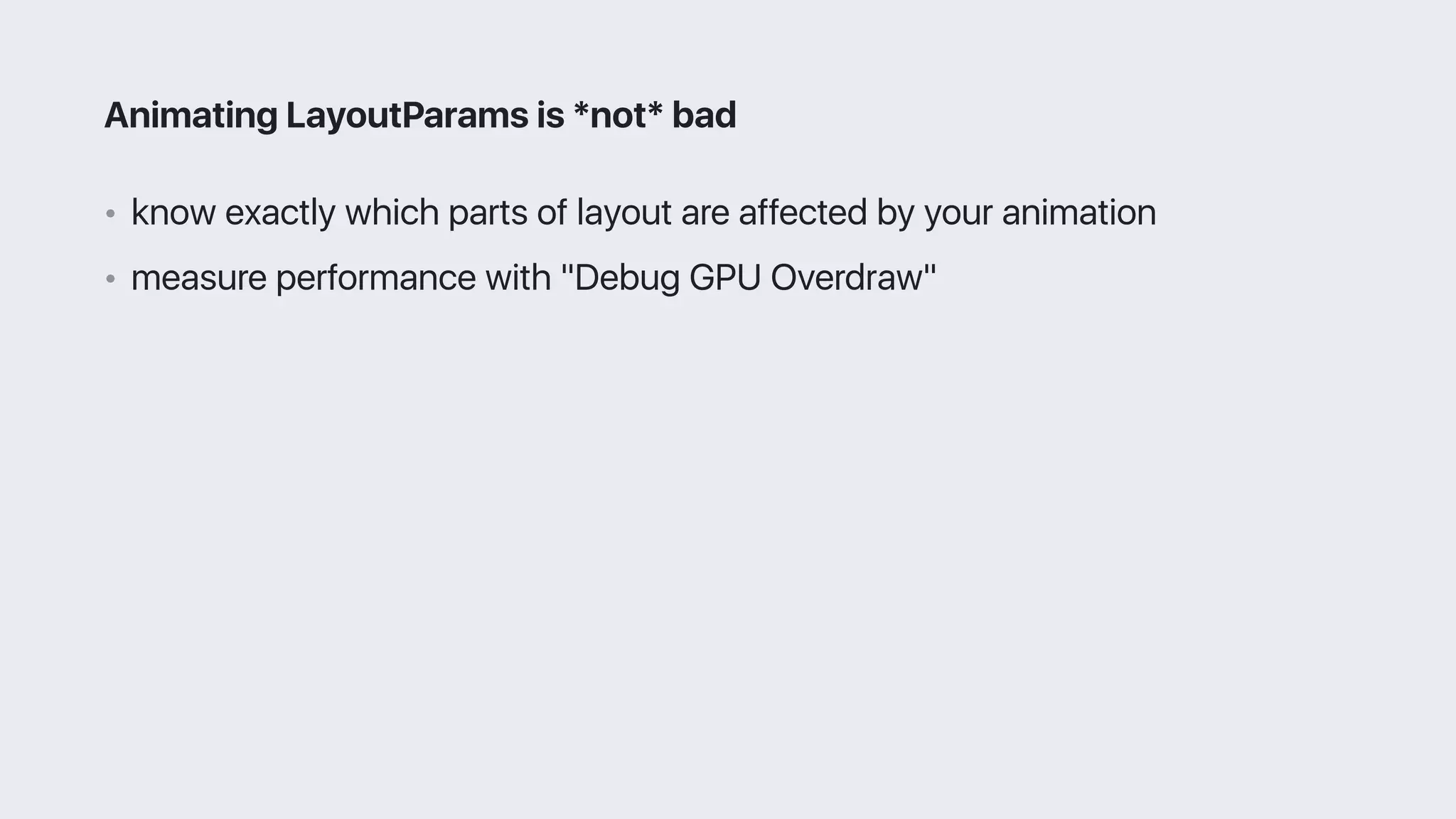Screen dimensions: 1456x819
Task: Select the word "animation" ending the first bullet
Action: [x=1079, y=212]
